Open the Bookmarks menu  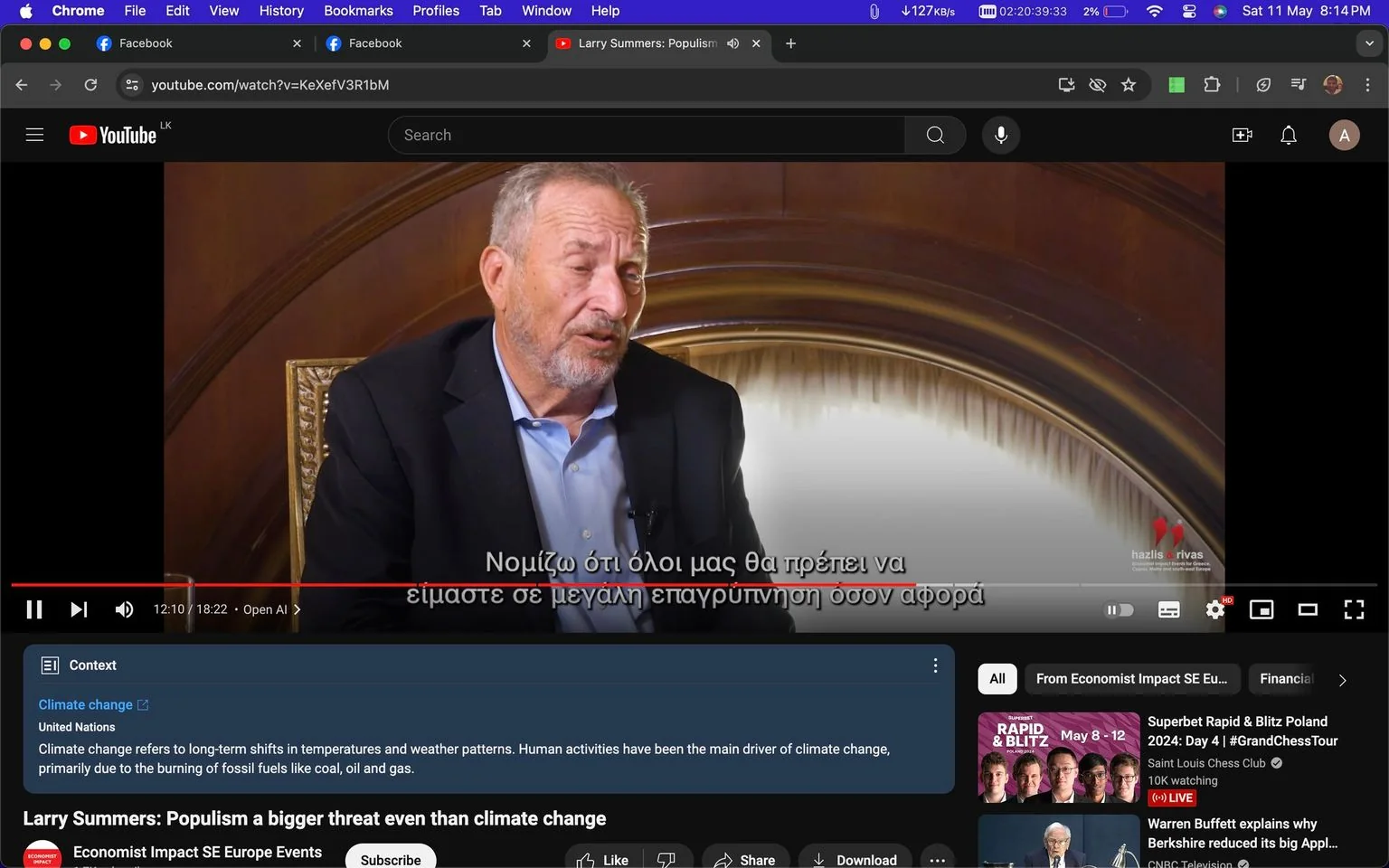(358, 11)
